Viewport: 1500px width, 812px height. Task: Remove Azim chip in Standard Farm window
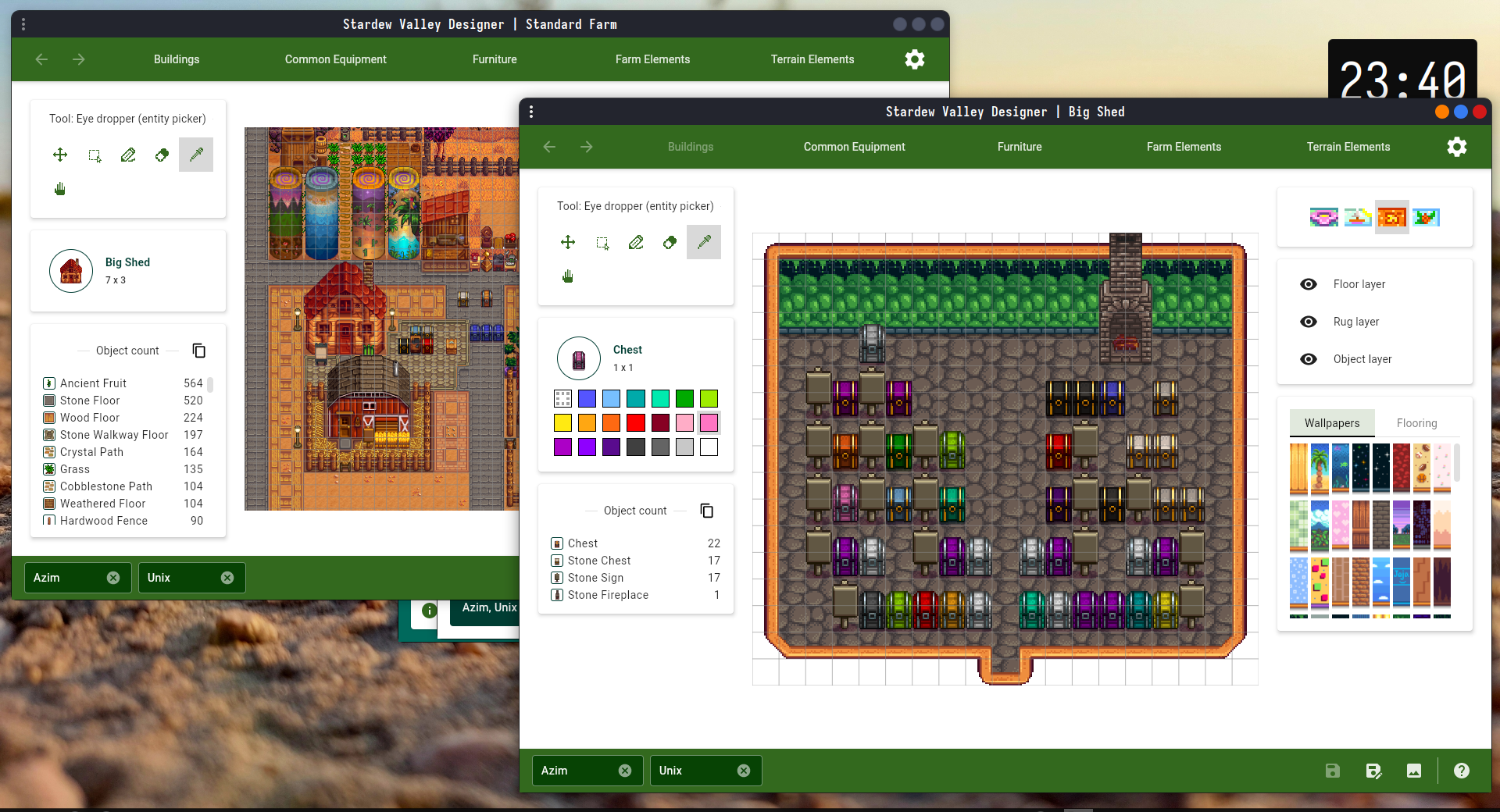(x=113, y=578)
